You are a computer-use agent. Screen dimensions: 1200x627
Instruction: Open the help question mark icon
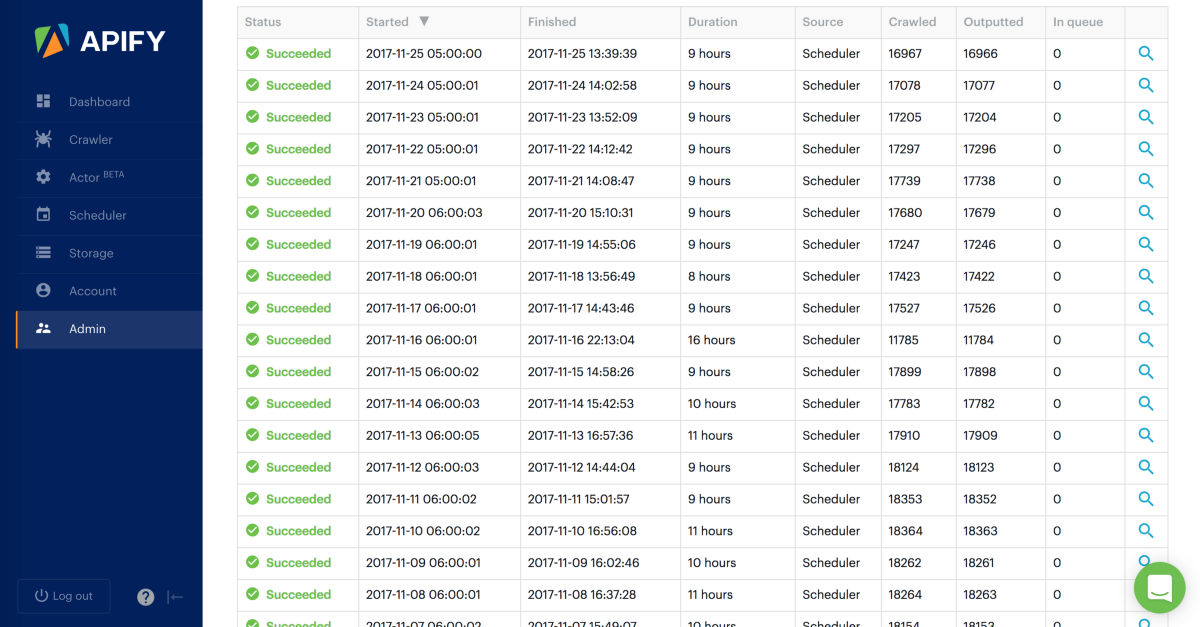[x=145, y=596]
